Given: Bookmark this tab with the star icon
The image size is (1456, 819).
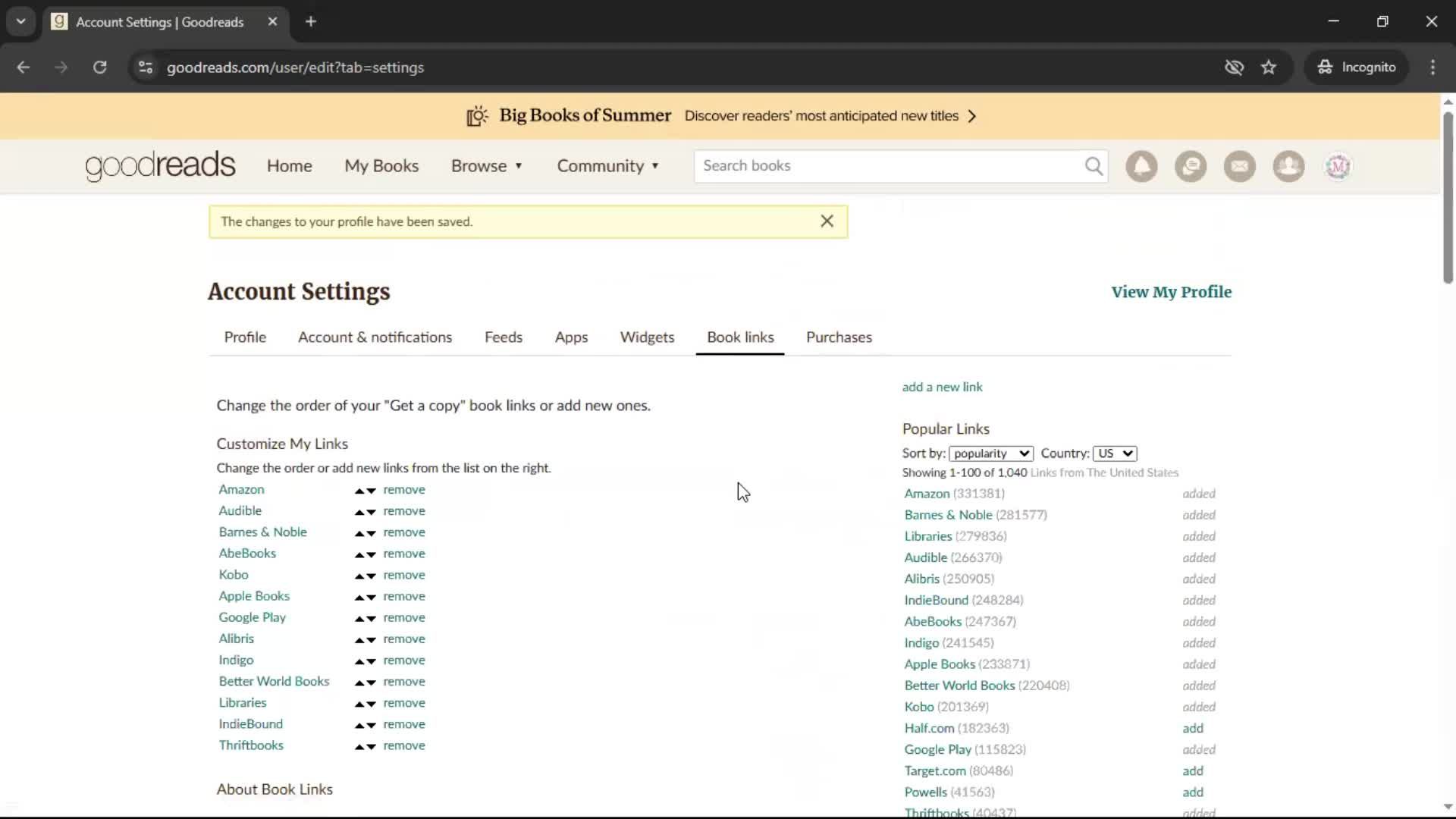Looking at the screenshot, I should coord(1269,67).
